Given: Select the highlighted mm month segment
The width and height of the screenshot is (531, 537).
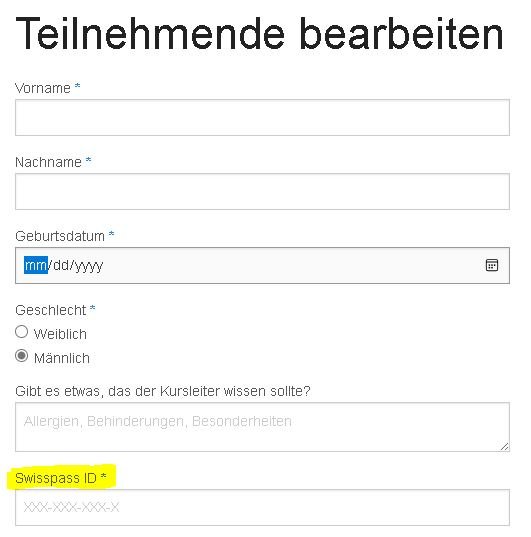Looking at the screenshot, I should pos(36,265).
